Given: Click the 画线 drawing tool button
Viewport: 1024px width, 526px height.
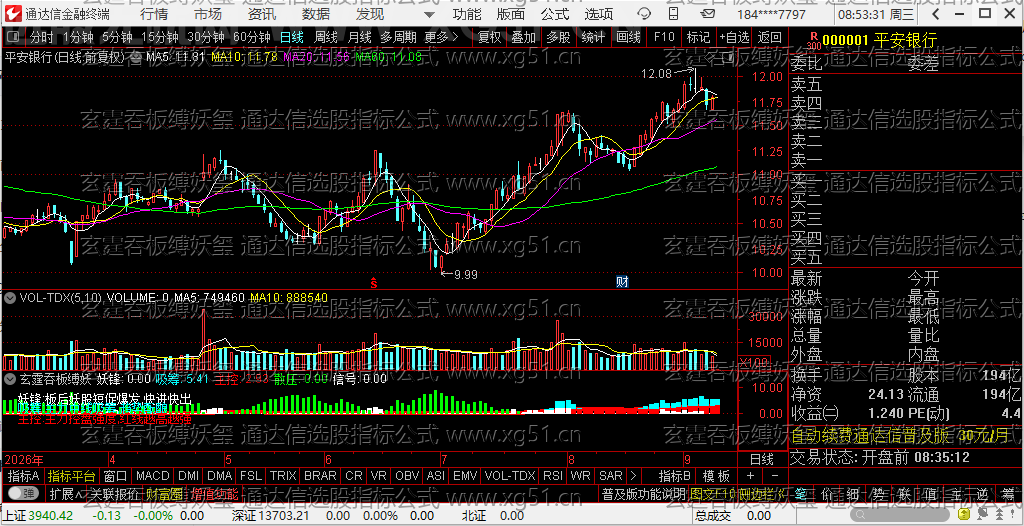Looking at the screenshot, I should coord(628,37).
